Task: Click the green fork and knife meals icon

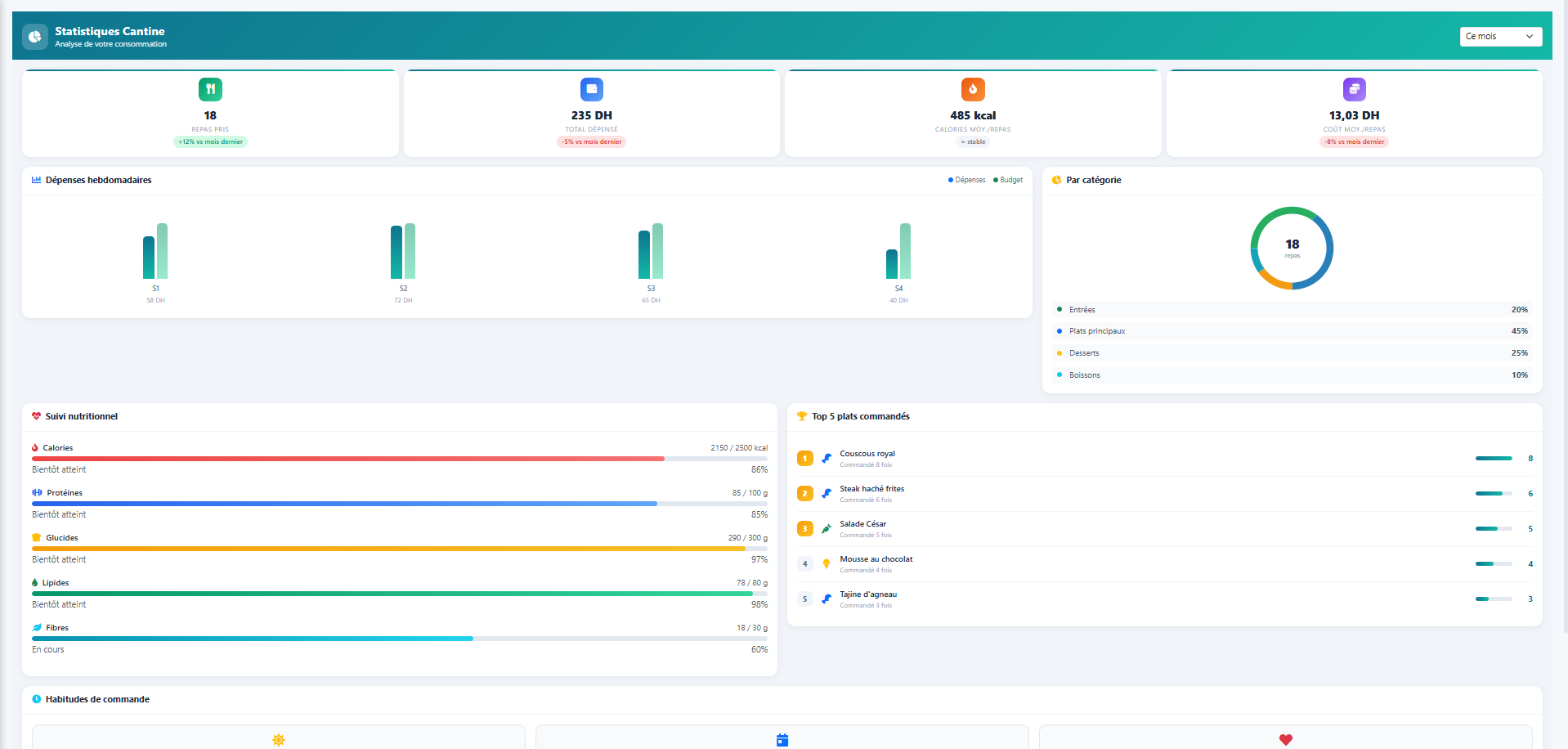Action: click(x=210, y=89)
